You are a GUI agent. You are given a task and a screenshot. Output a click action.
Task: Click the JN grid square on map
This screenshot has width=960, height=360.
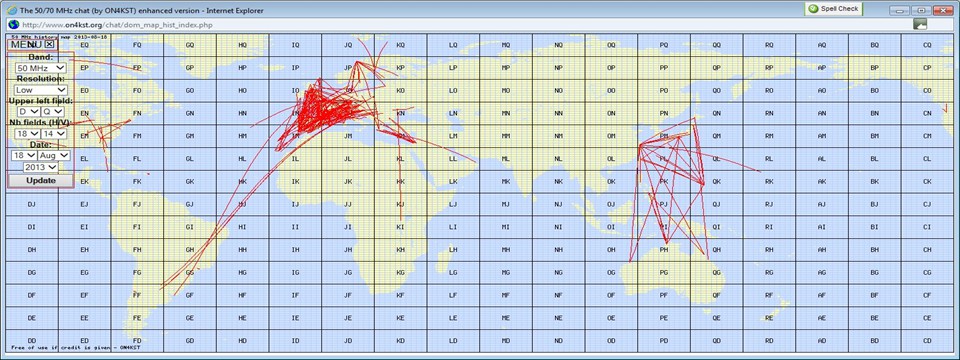point(348,113)
